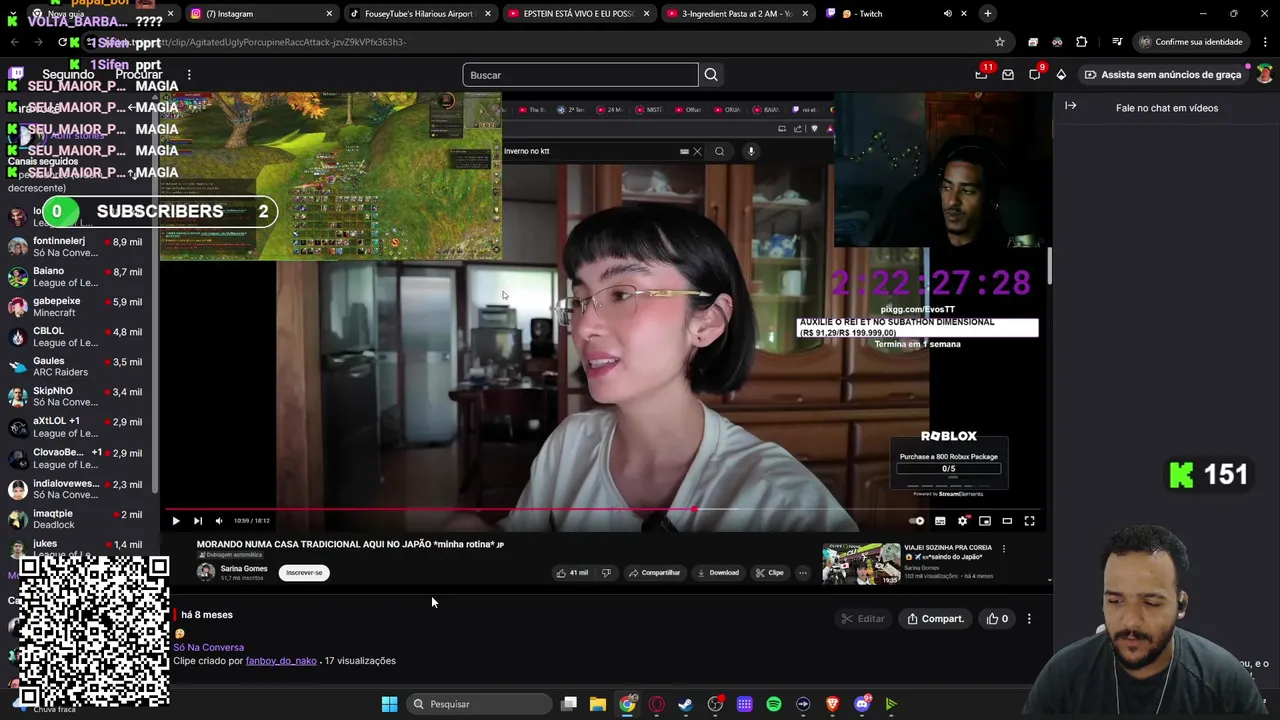Viewport: 1280px width, 720px height.
Task: Click the YouTube Clipe scissors button
Action: click(770, 573)
